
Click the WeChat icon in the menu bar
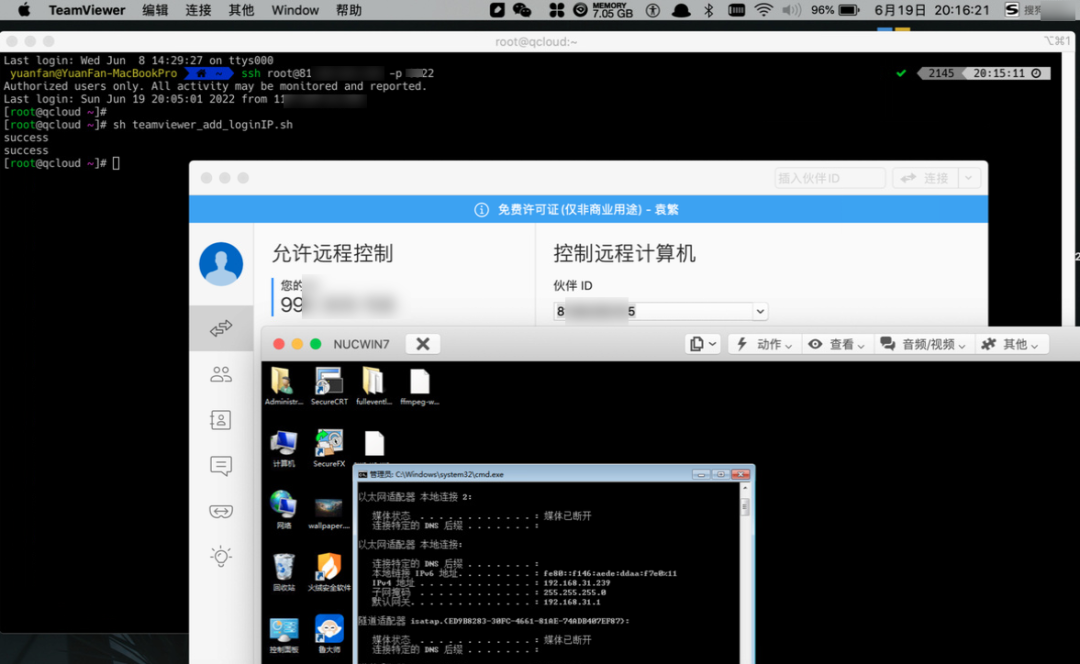click(522, 10)
